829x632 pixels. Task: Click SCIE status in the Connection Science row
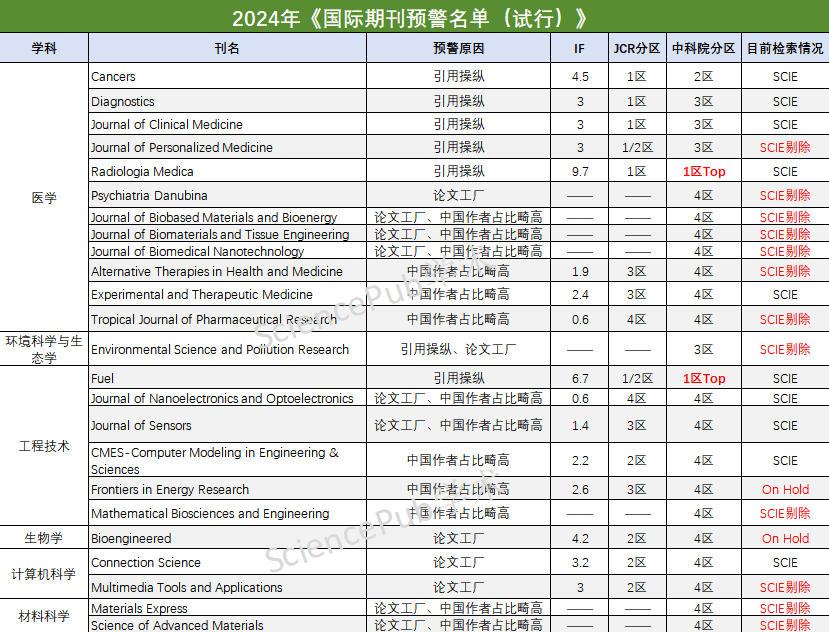(x=785, y=563)
